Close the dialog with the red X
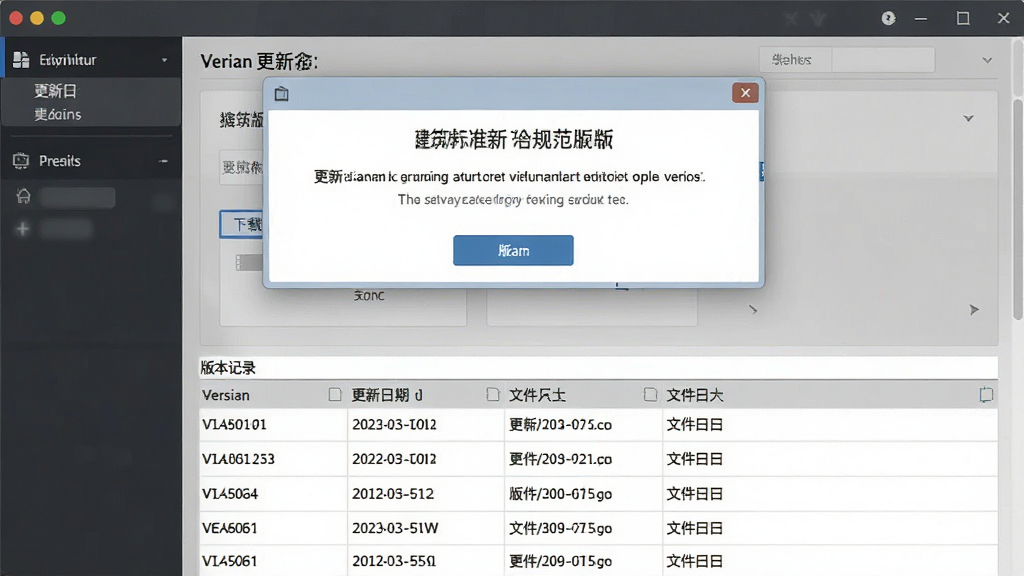Image resolution: width=1024 pixels, height=576 pixels. (x=745, y=93)
